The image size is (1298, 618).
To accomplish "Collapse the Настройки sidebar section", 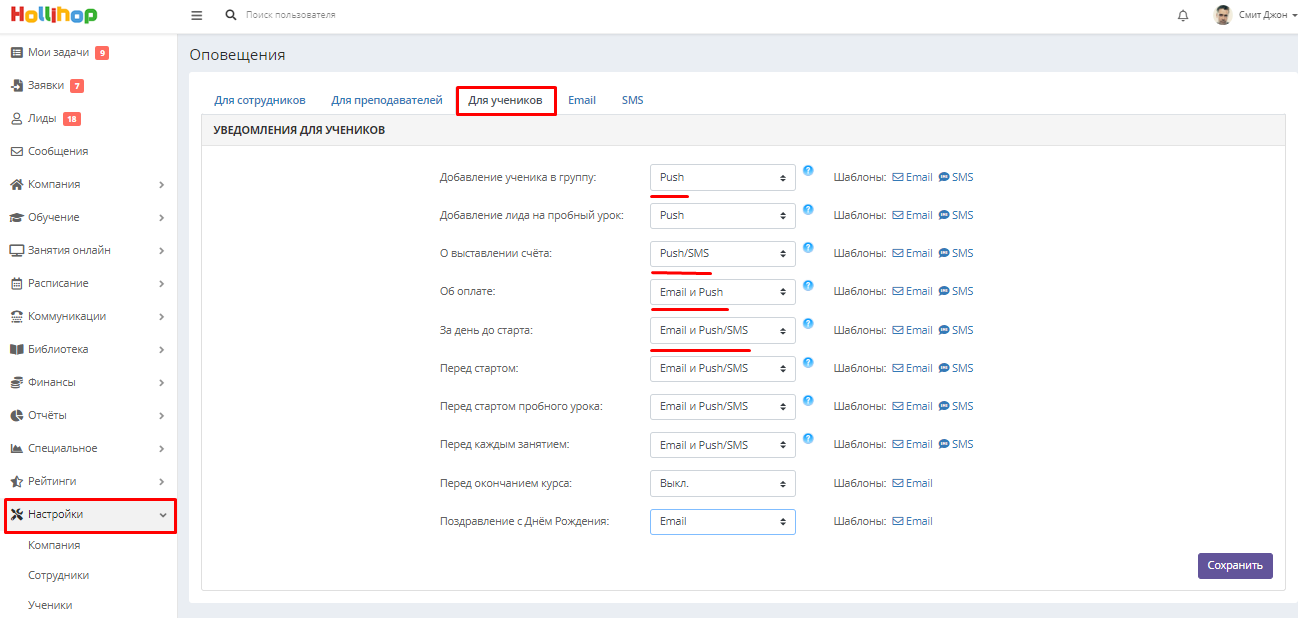I will pos(88,514).
